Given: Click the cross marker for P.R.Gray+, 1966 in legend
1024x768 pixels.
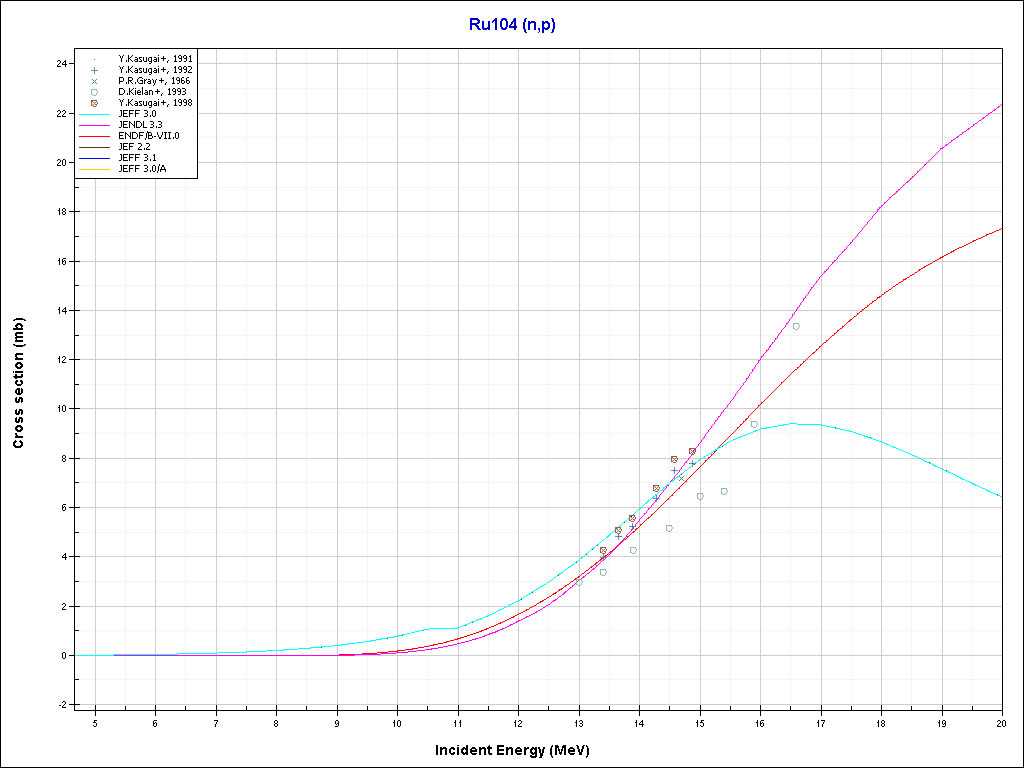Looking at the screenshot, I should 94,81.
